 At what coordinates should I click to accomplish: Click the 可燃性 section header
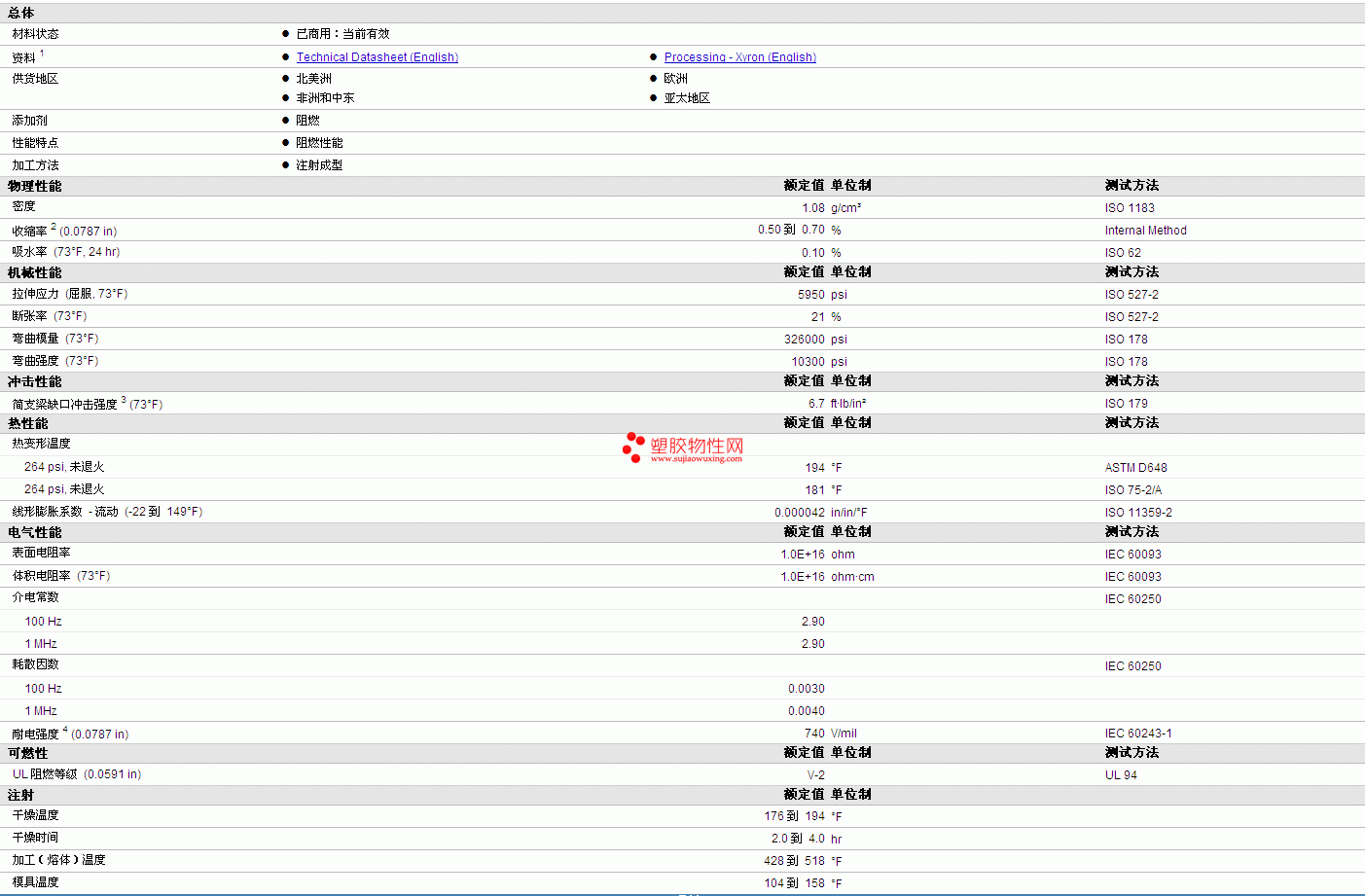click(27, 753)
